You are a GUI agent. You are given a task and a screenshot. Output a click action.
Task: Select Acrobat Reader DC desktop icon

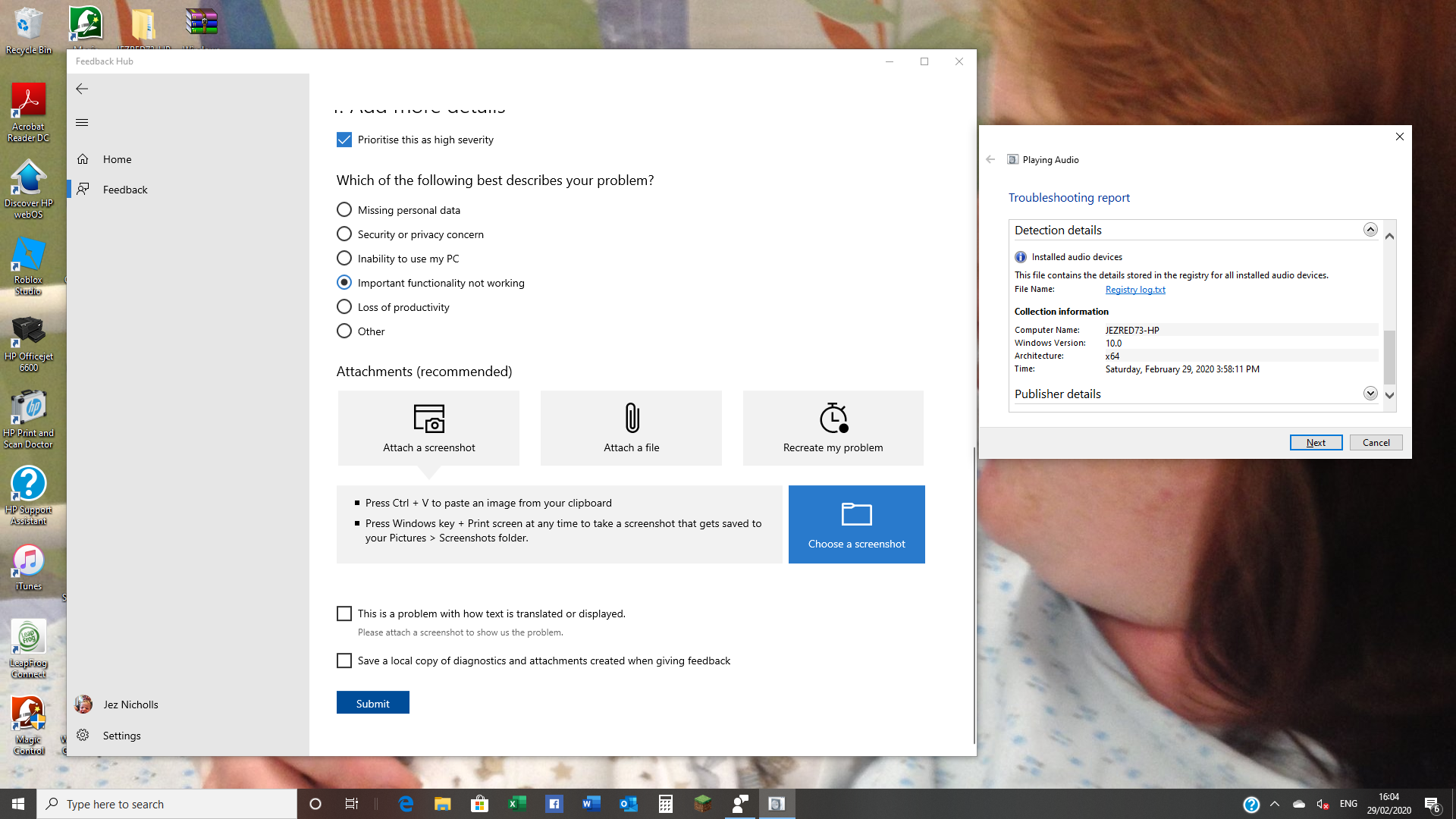[29, 112]
